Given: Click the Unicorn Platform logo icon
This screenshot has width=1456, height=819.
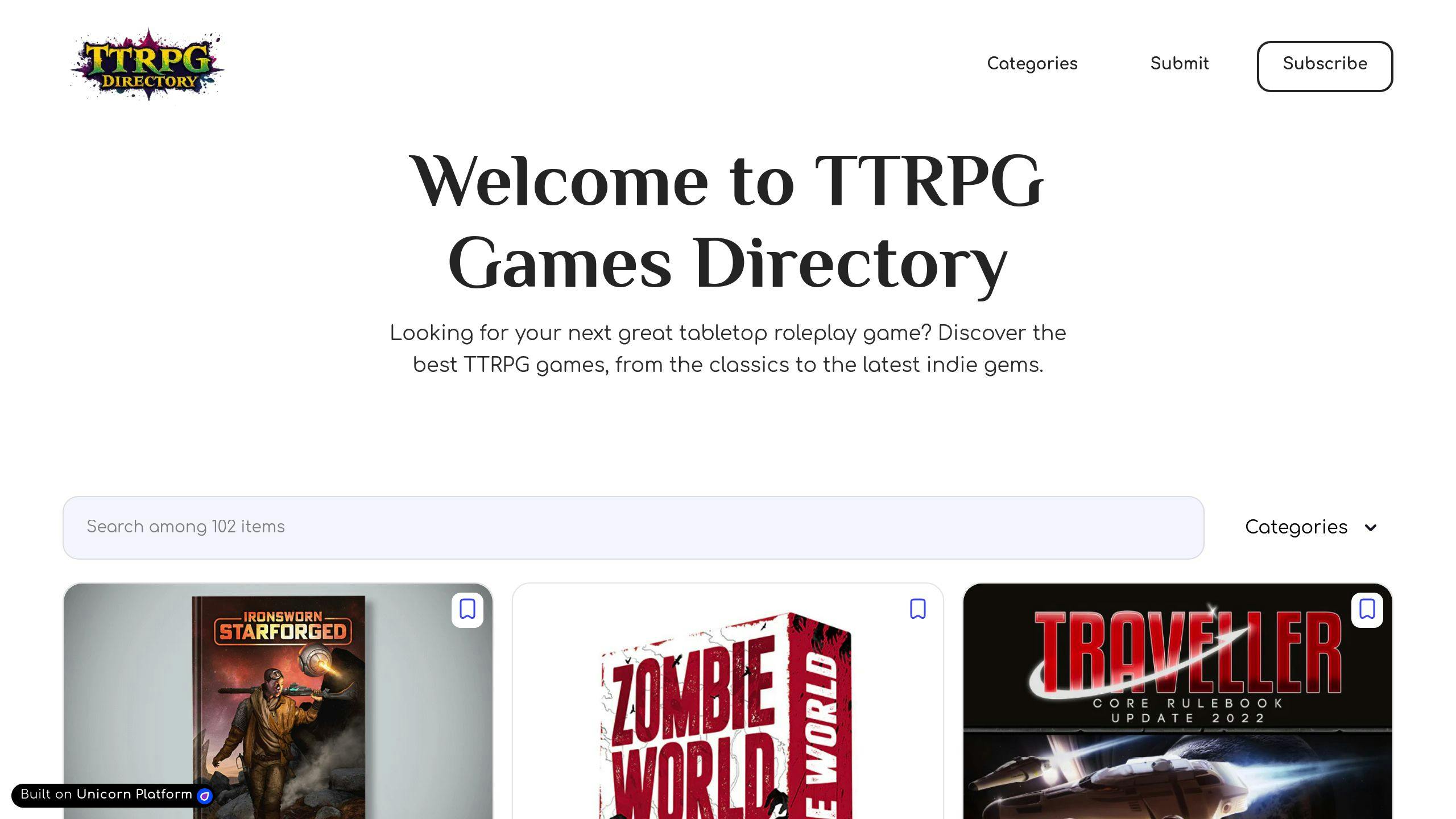Looking at the screenshot, I should [204, 796].
